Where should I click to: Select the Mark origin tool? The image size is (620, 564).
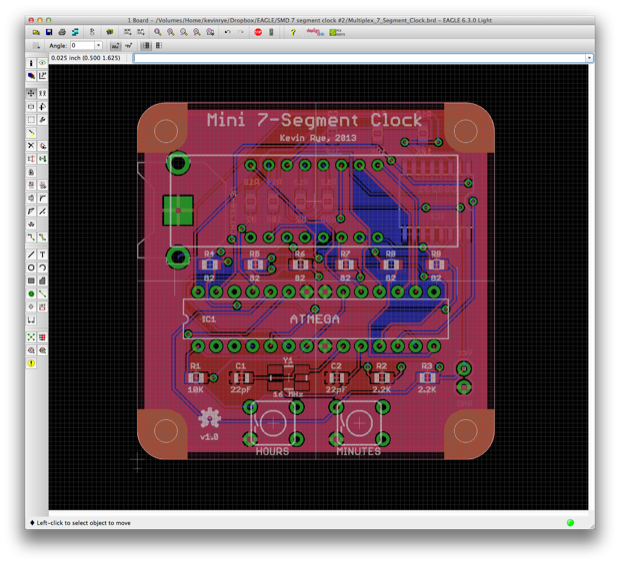(x=42, y=76)
